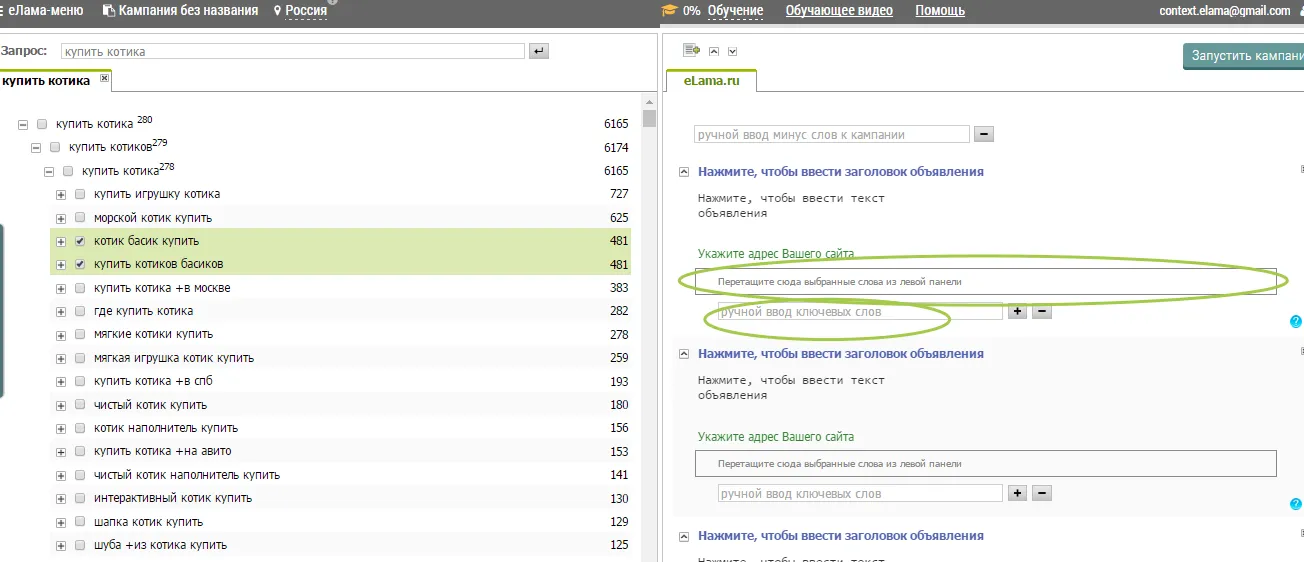Submit the query with the enter arrow button
The width and height of the screenshot is (1304, 562).
pyautogui.click(x=539, y=51)
